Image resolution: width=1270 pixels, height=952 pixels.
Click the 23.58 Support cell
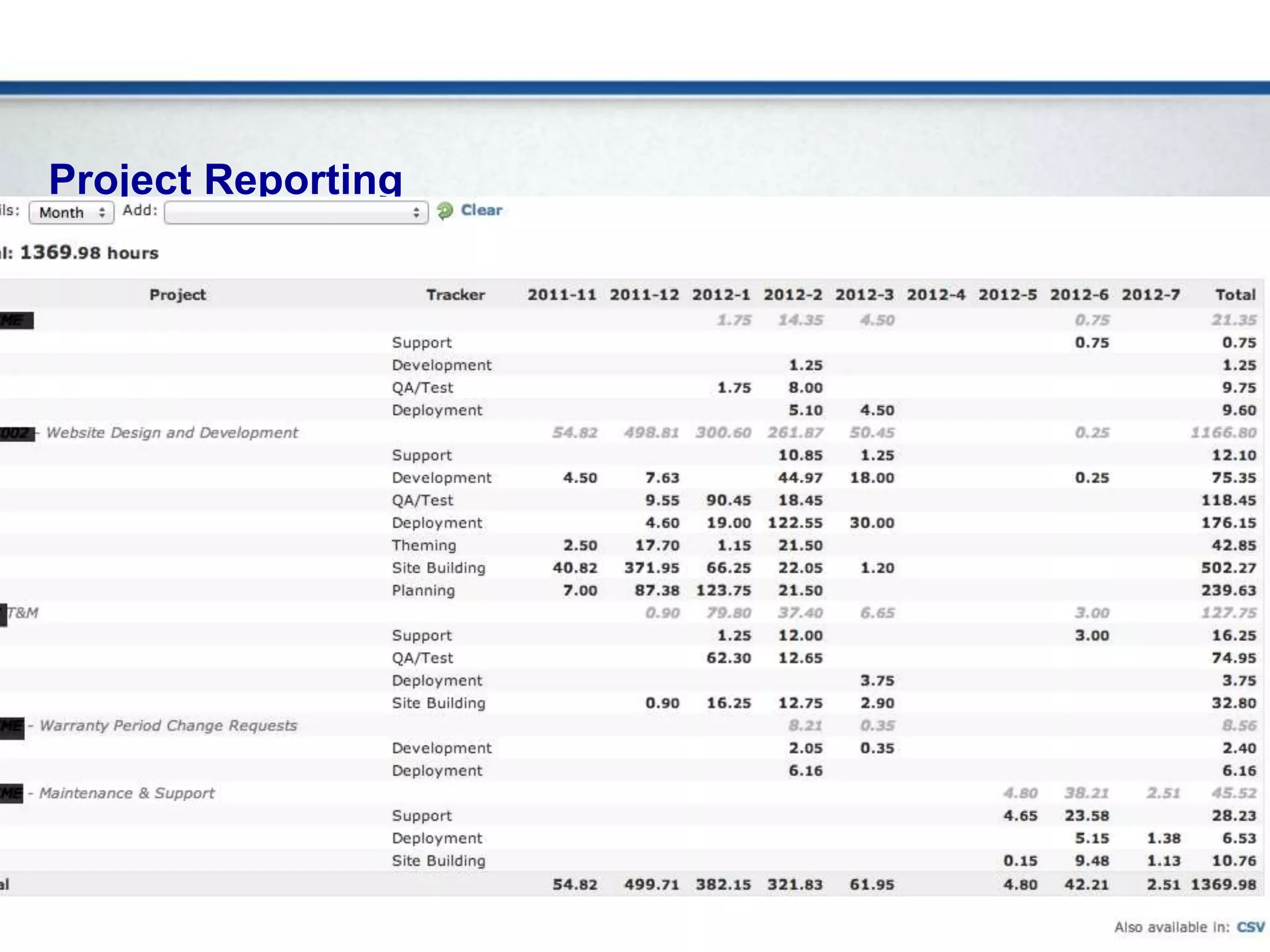(1086, 816)
